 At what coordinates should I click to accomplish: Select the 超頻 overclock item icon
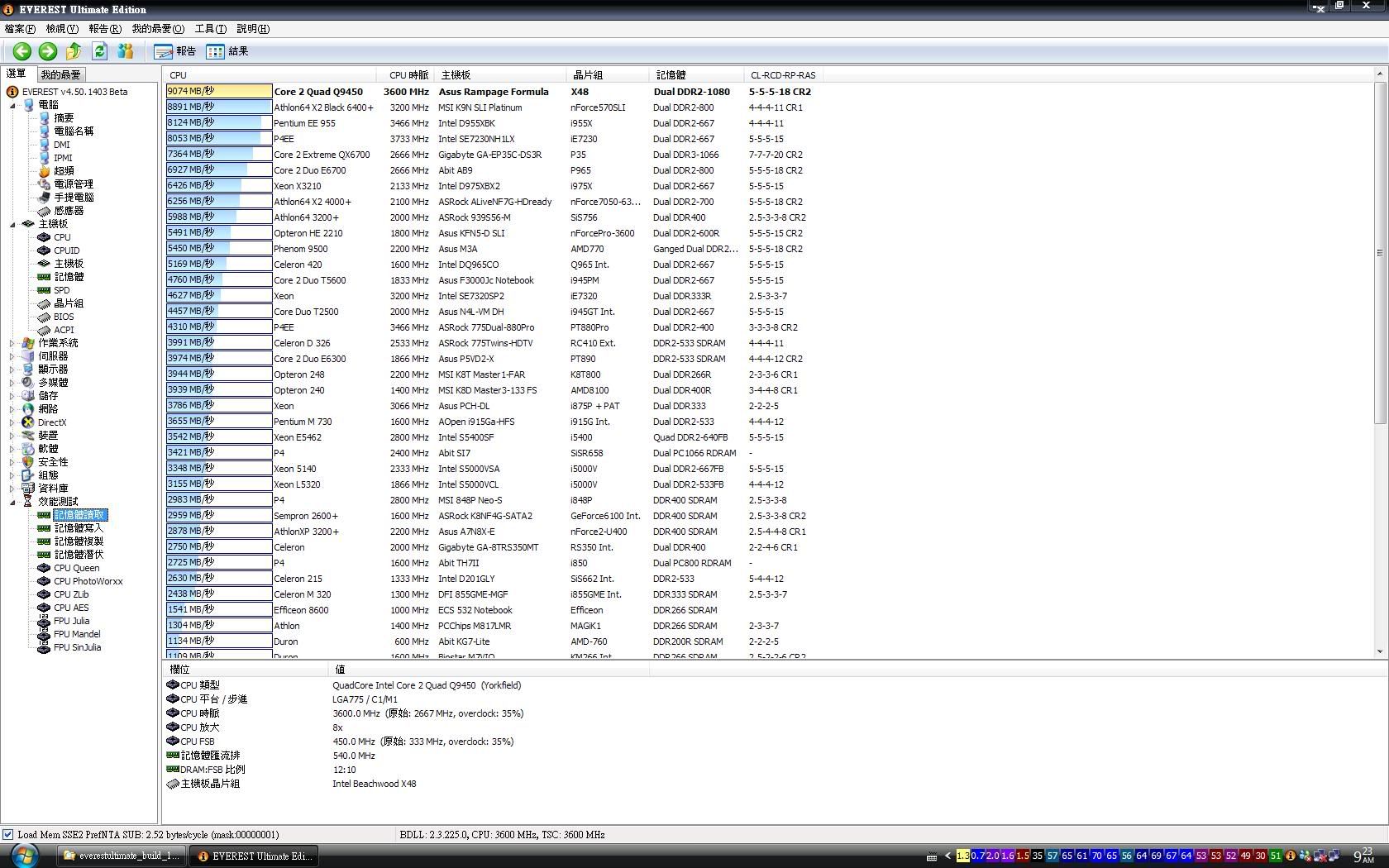[x=44, y=171]
